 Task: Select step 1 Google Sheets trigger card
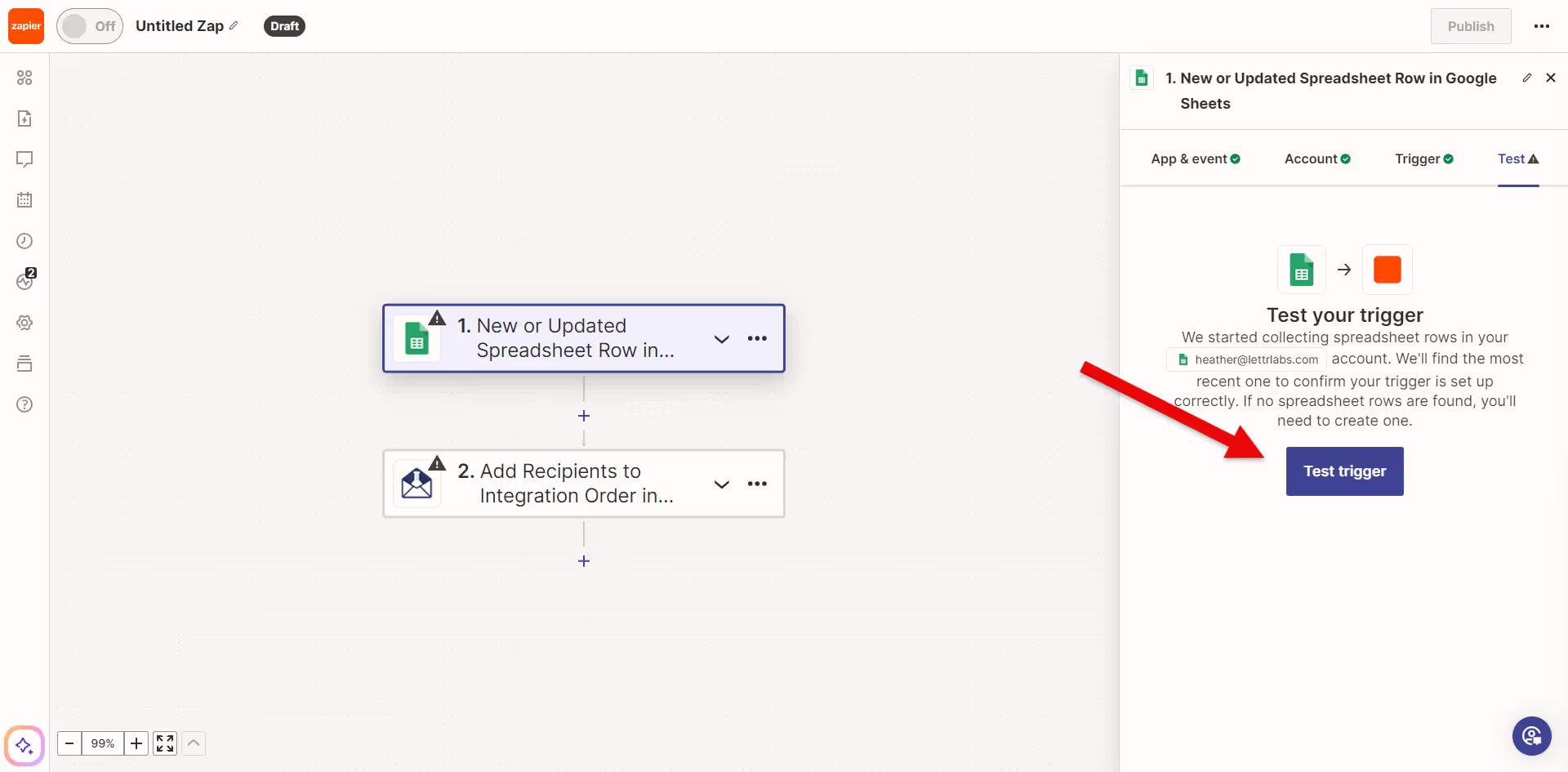[x=583, y=338]
